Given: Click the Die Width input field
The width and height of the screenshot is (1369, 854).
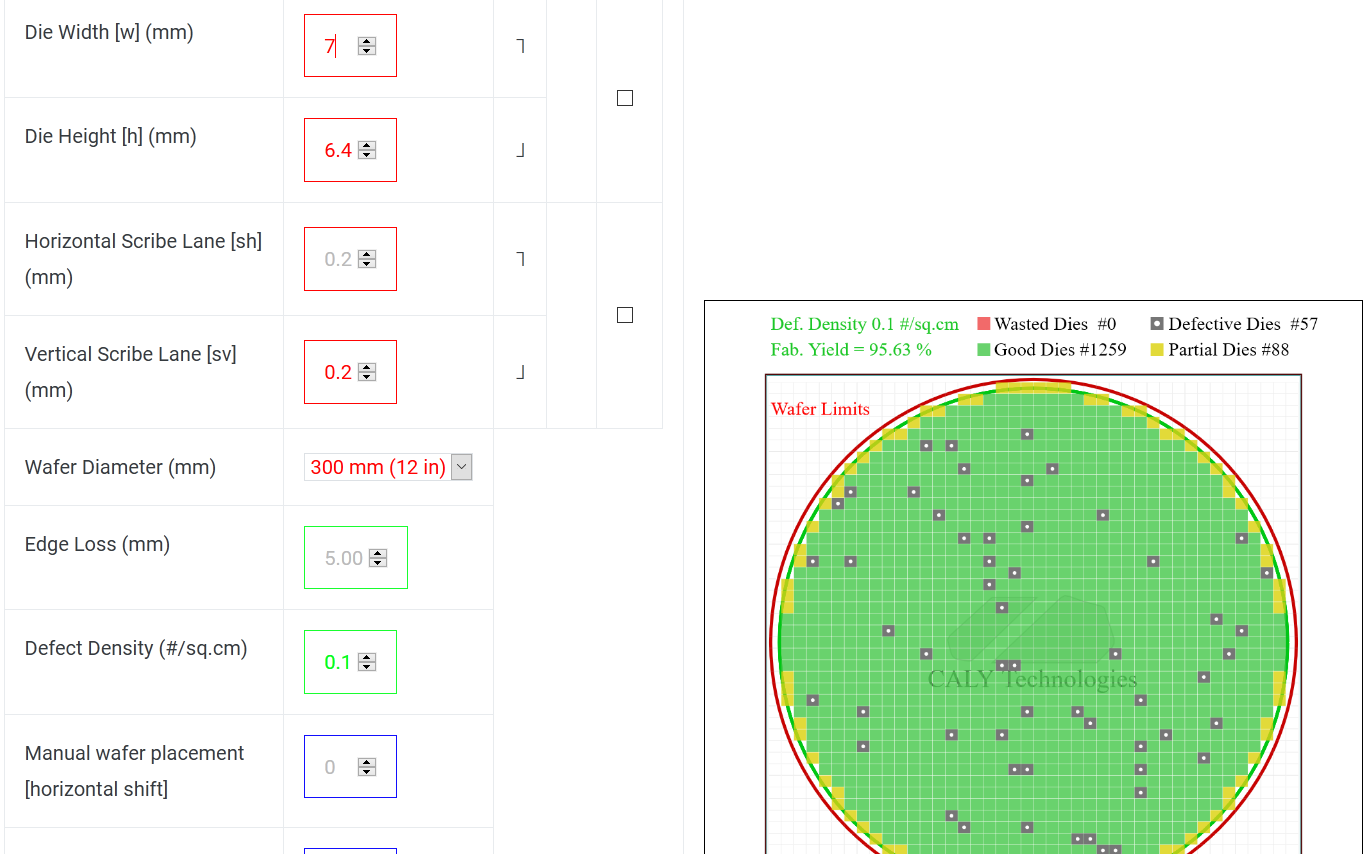Looking at the screenshot, I should (x=350, y=46).
